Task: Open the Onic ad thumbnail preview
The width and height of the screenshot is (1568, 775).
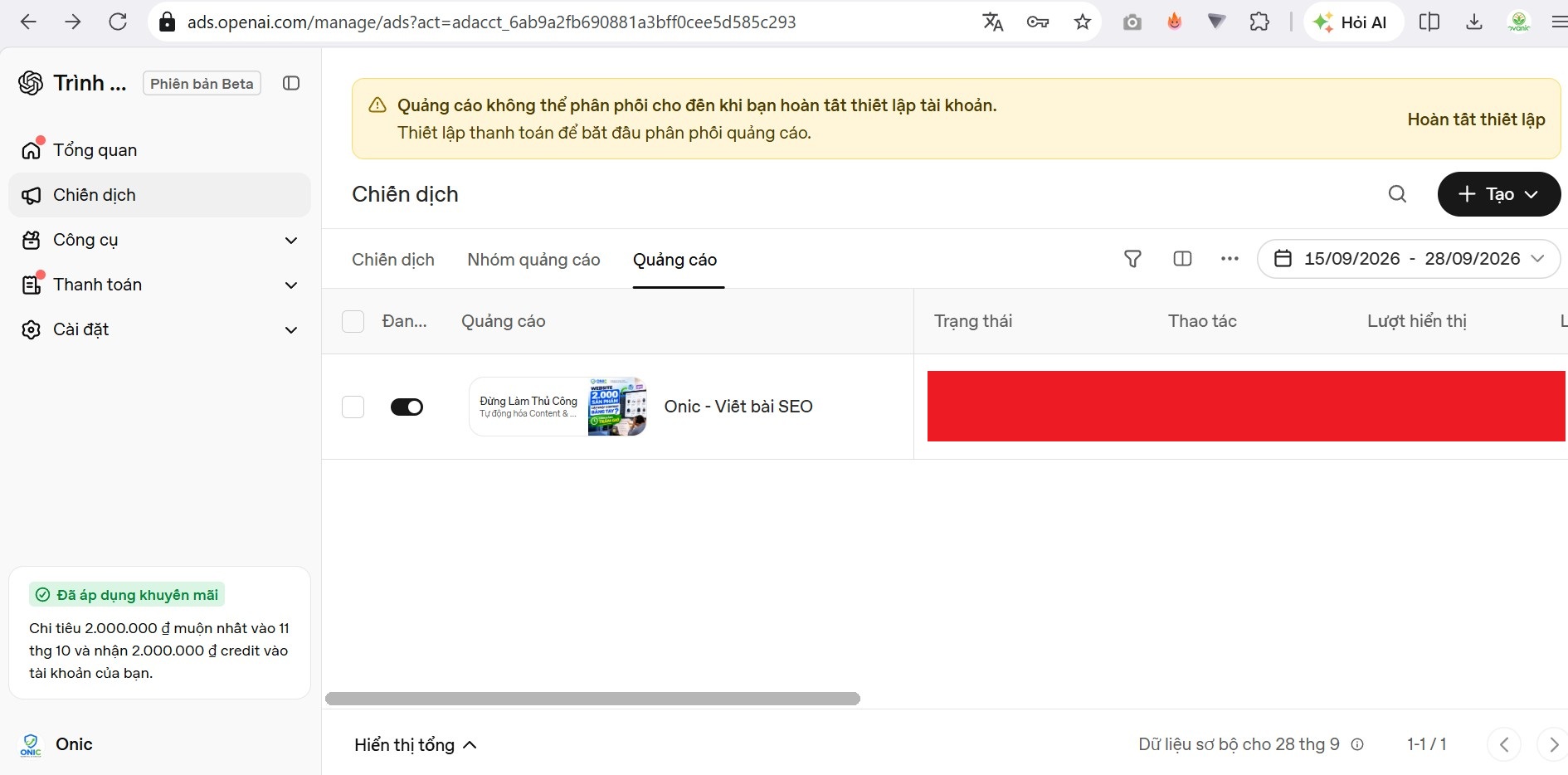Action: [558, 407]
